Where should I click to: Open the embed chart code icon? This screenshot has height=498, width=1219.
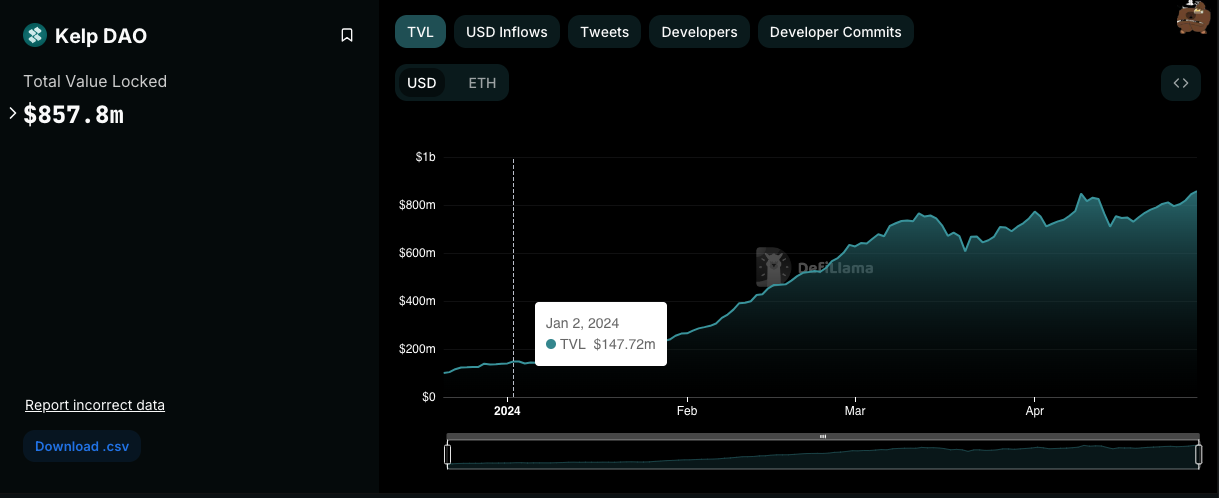click(x=1181, y=83)
